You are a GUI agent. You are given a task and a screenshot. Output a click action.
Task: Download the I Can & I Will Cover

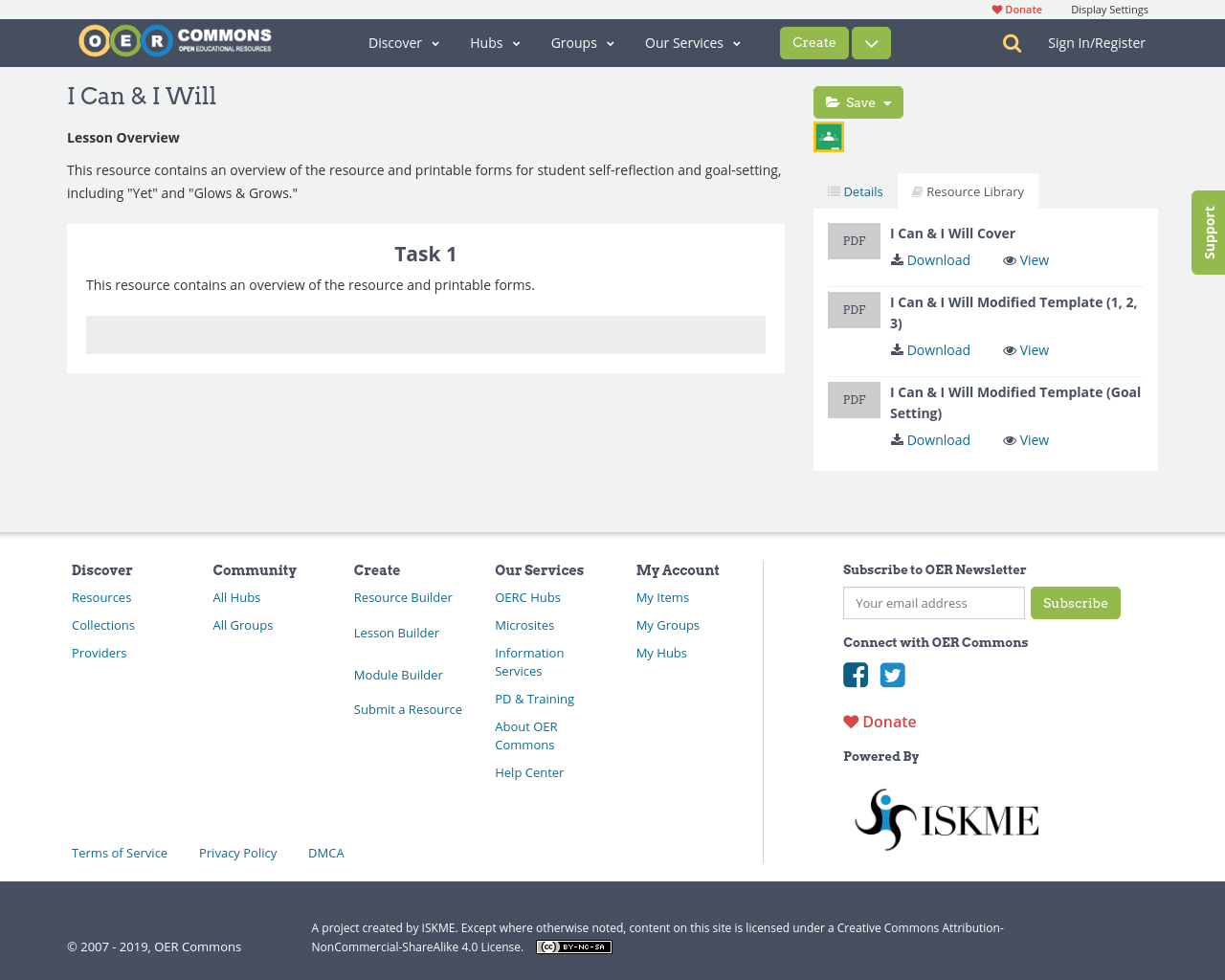click(x=930, y=260)
